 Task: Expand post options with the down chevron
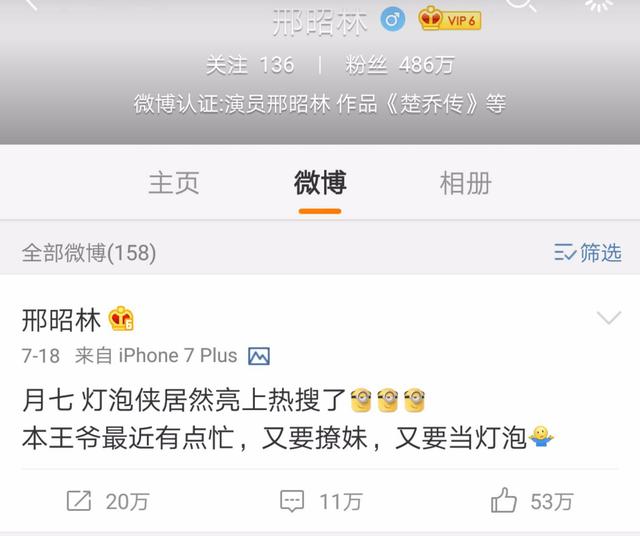click(609, 317)
